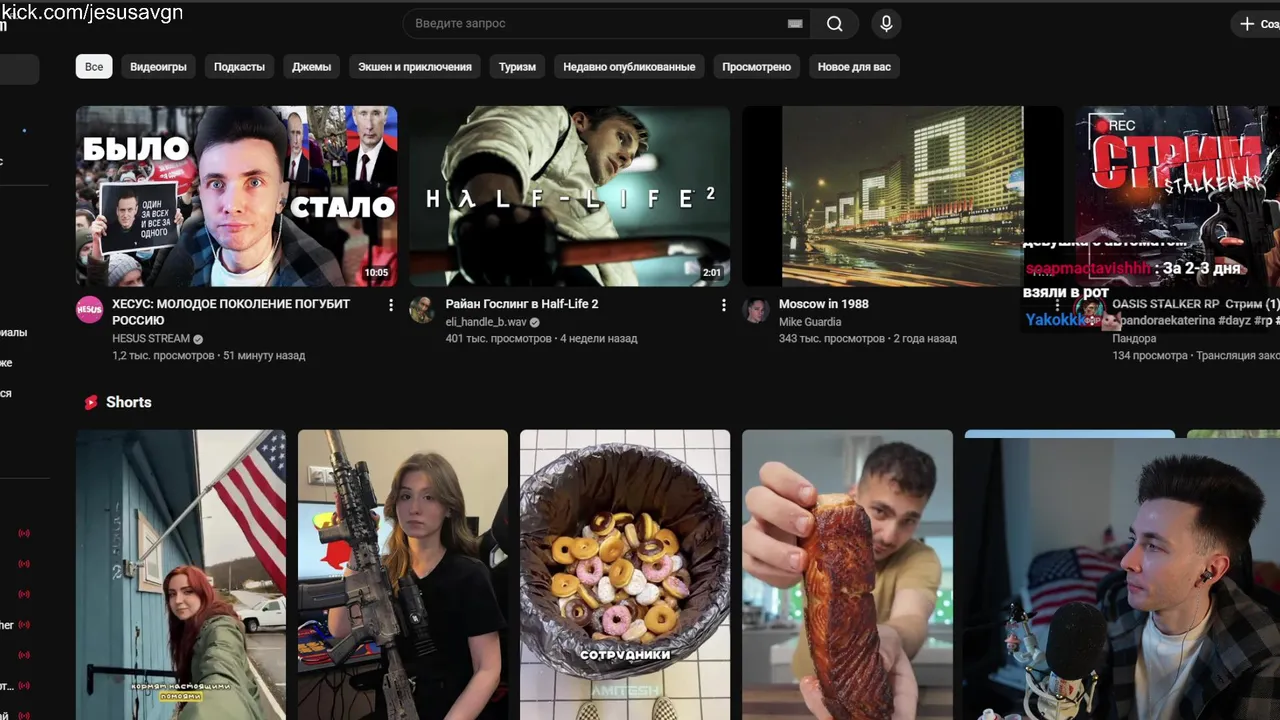Select the 'Видеоигры' filter chip
The image size is (1280, 720).
(x=158, y=67)
